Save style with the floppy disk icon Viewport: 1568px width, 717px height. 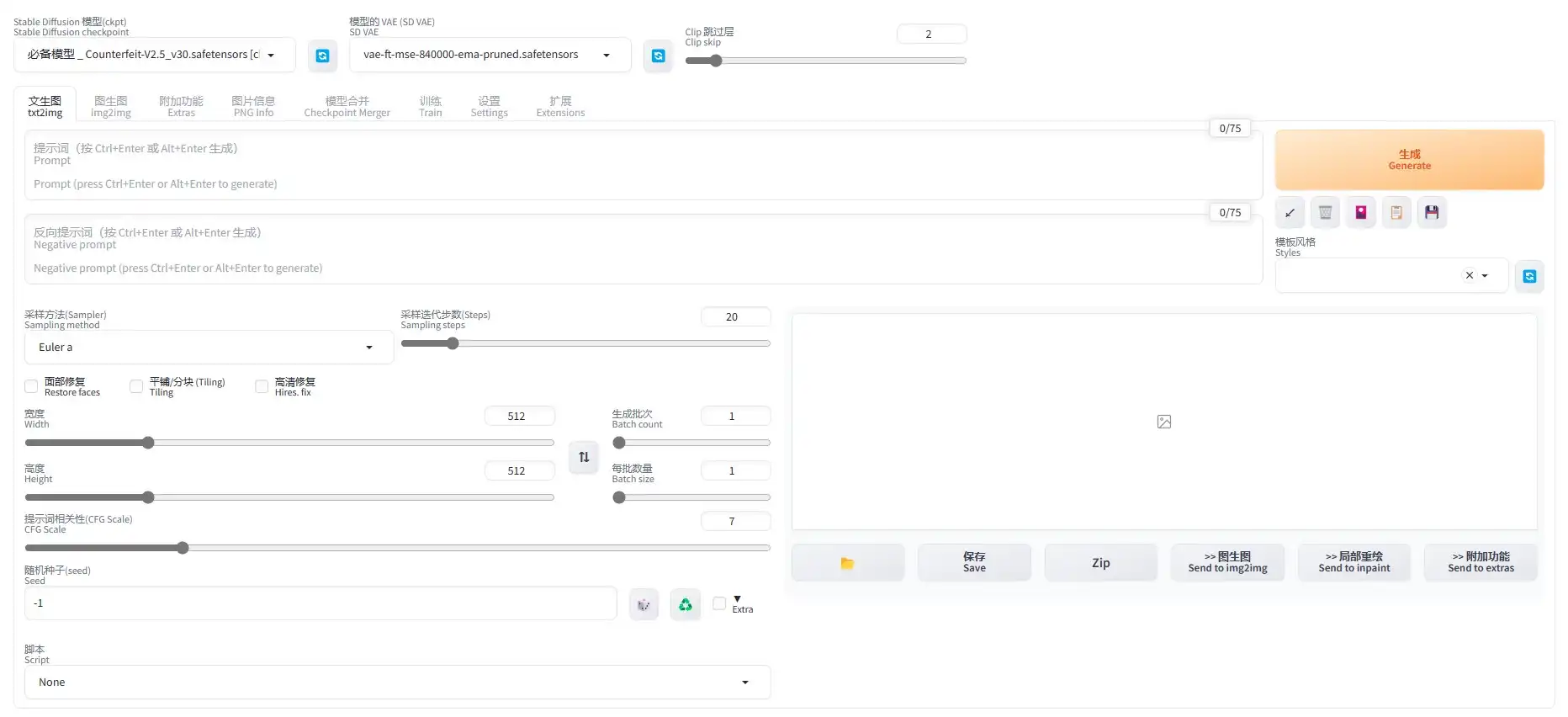point(1432,213)
